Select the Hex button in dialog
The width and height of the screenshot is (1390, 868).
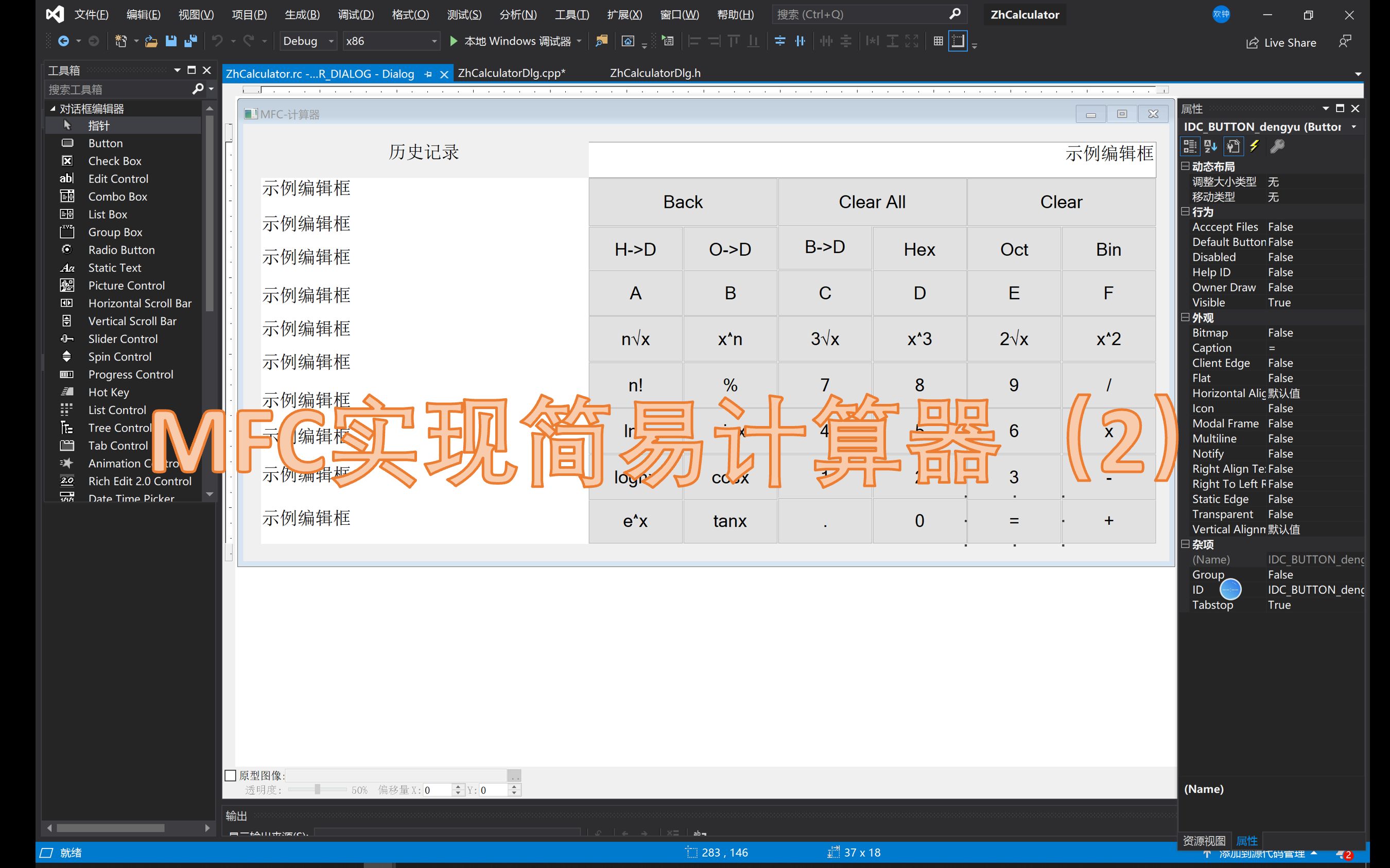click(x=919, y=249)
